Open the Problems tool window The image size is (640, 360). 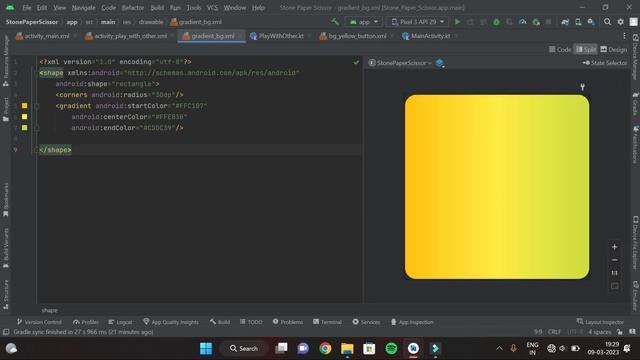point(288,322)
